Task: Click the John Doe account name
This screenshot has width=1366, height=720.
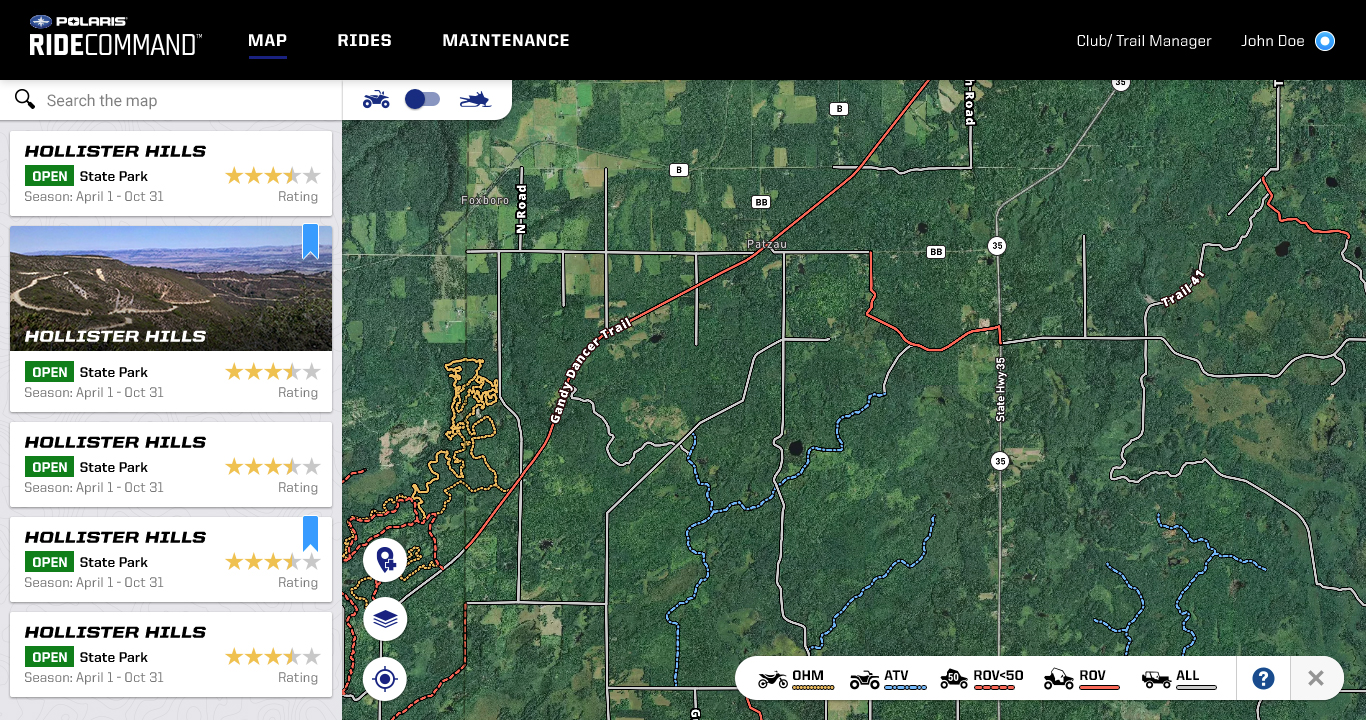Action: (x=1273, y=41)
